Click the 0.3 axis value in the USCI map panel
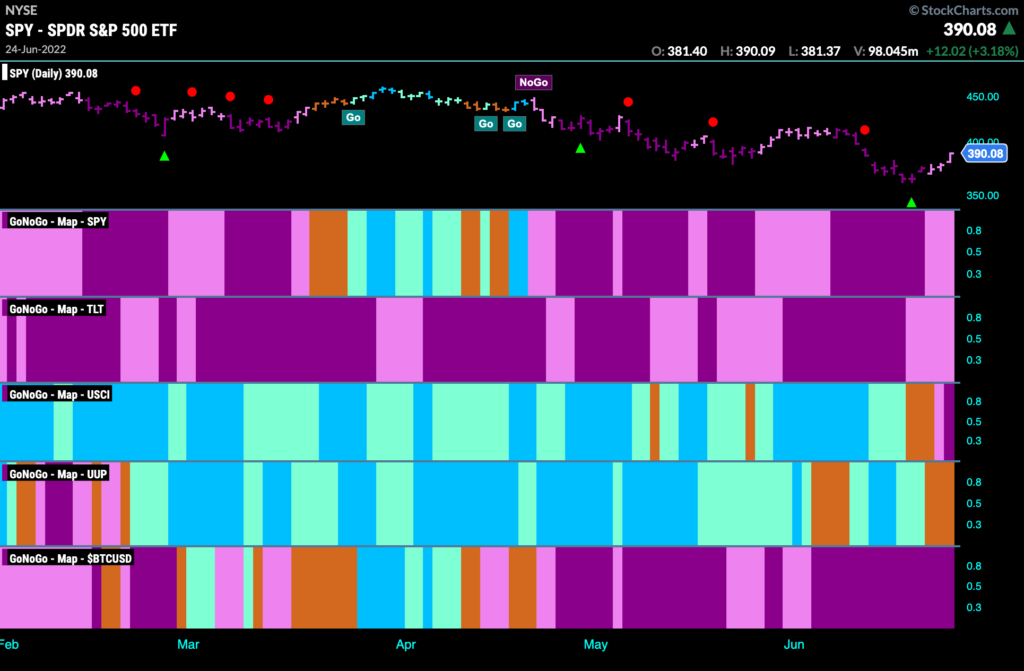The width and height of the screenshot is (1024, 671). click(974, 441)
